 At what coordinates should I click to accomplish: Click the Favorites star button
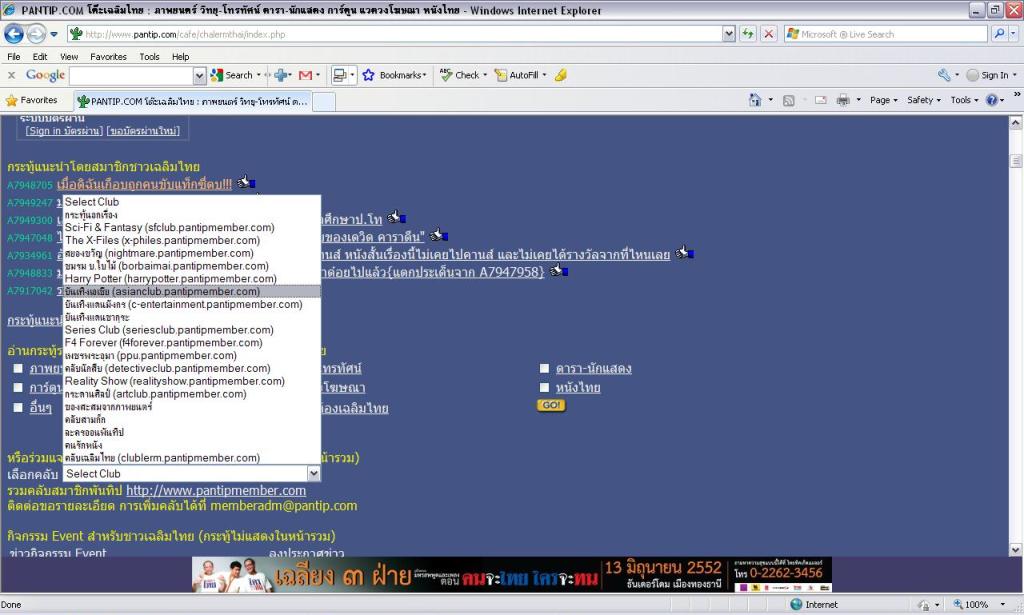pos(32,100)
